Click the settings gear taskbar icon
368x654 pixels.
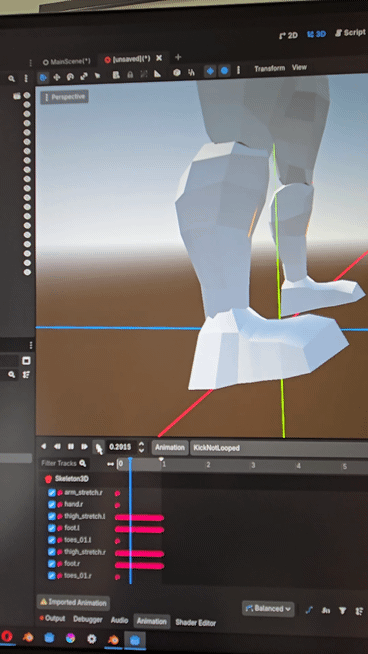point(92,639)
